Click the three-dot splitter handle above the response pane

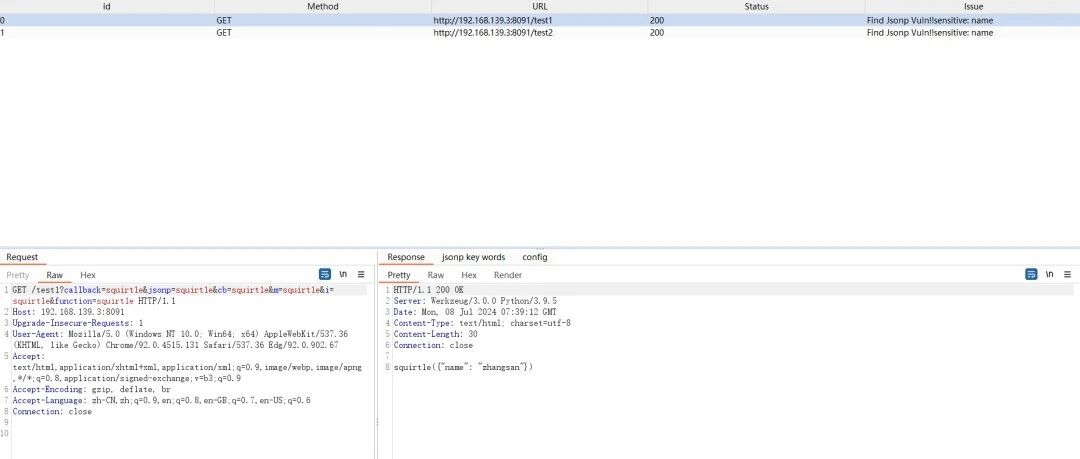[x=540, y=249]
